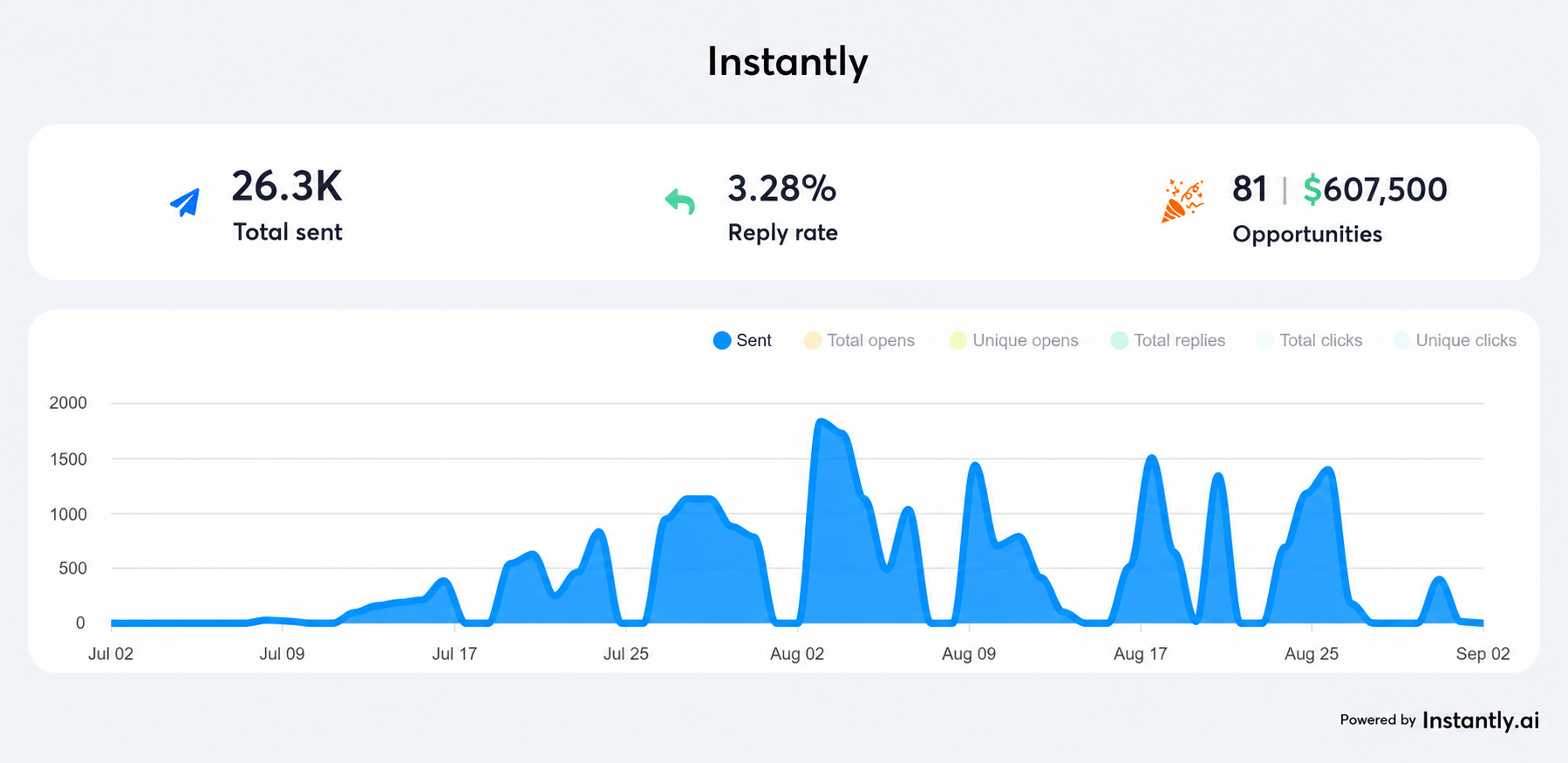Click the green reply arrow icon
1568x763 pixels.
coord(680,201)
